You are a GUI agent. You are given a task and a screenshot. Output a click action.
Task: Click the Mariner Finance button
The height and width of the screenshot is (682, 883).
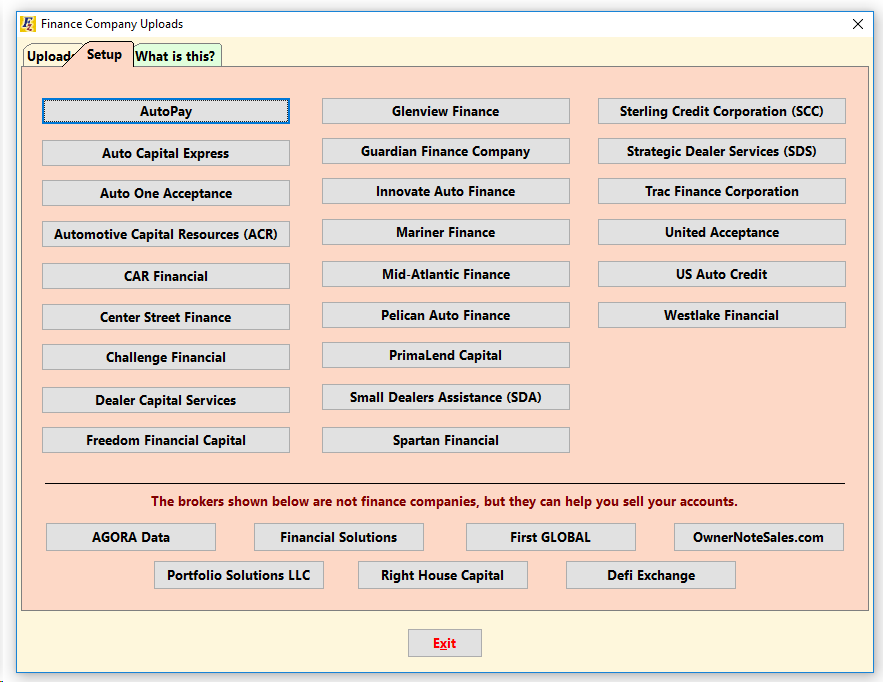point(446,232)
